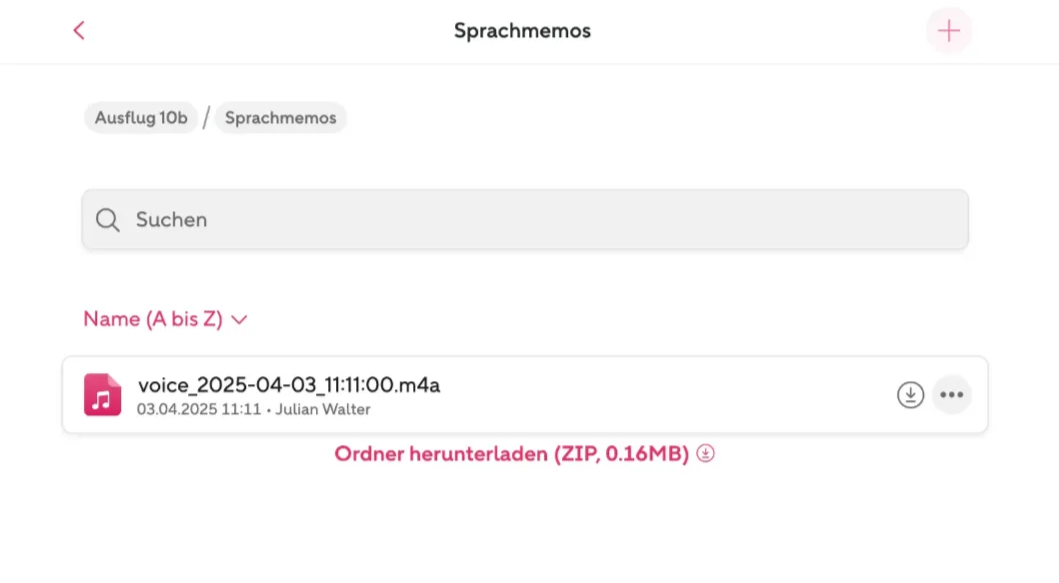Viewport: 1059px width, 583px height.
Task: Click the (ZIP, 0.16MB) size text
Action: [621, 453]
